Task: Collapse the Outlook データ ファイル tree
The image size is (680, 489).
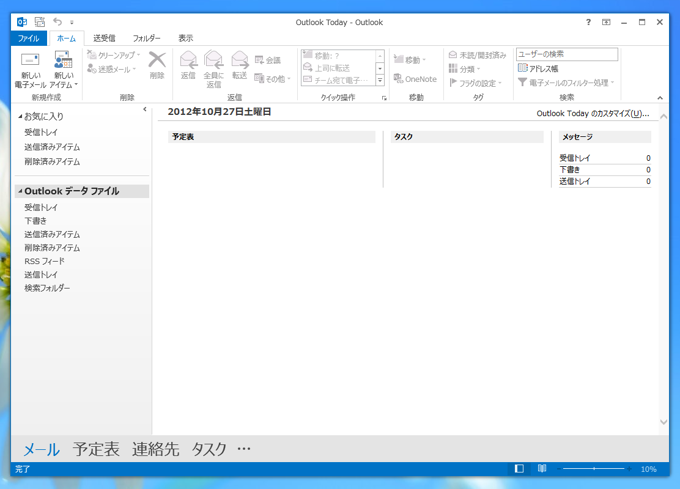Action: (20, 191)
